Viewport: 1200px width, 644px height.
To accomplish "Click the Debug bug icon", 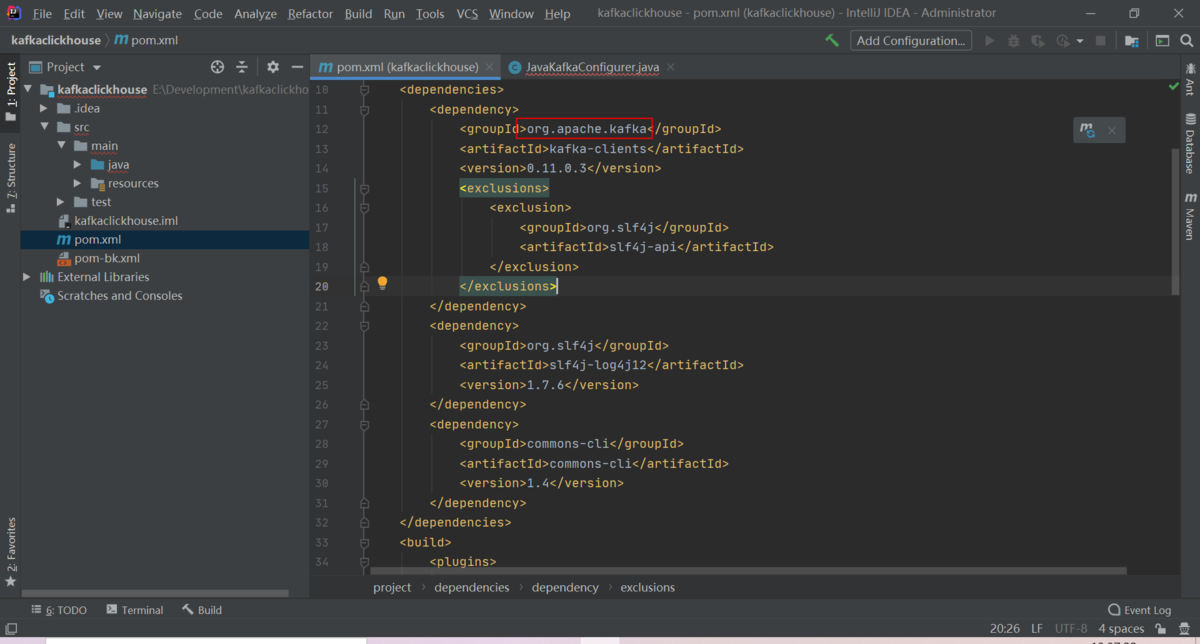I will pyautogui.click(x=1014, y=41).
